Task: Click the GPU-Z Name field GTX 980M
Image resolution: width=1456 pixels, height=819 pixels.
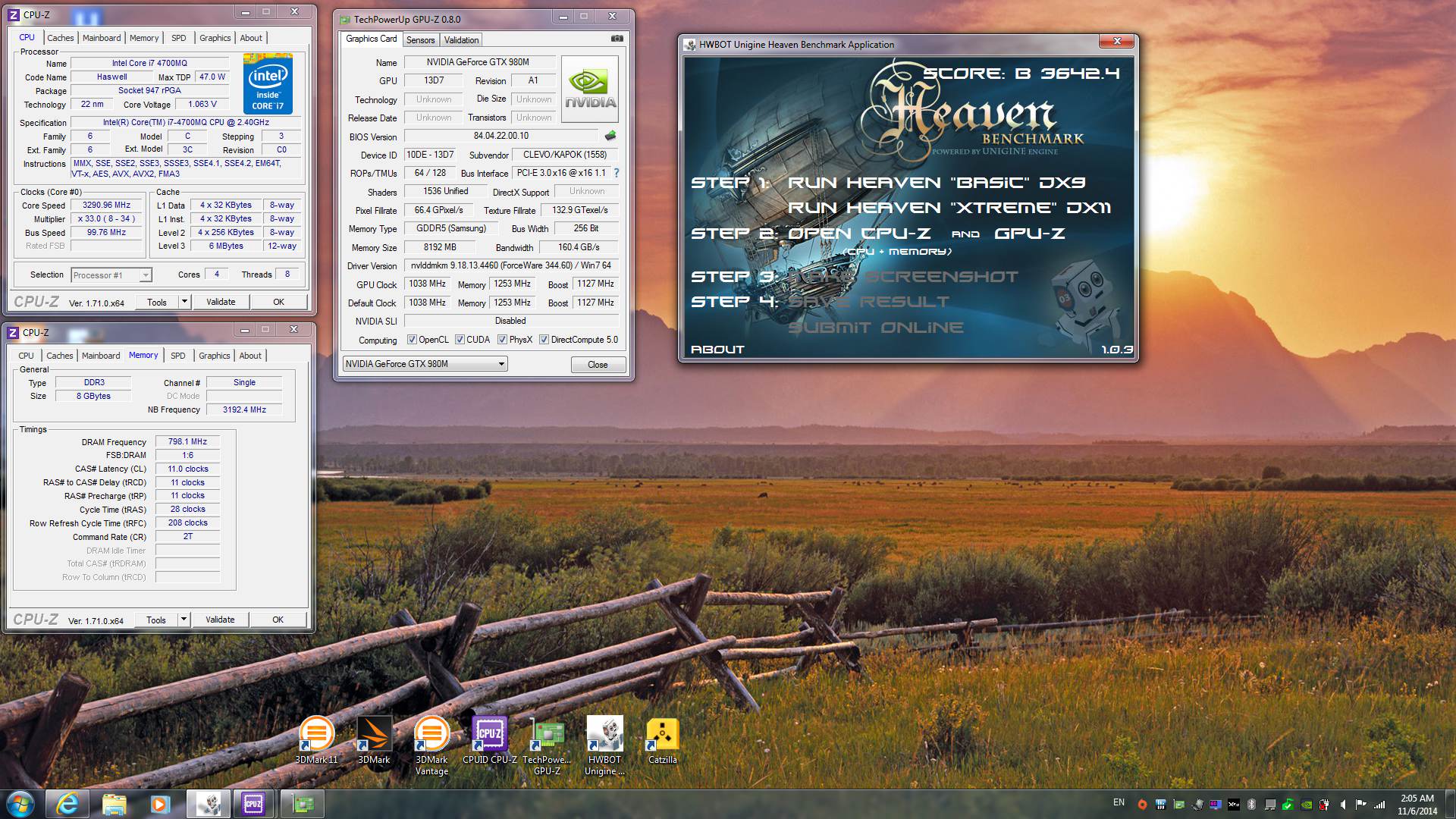Action: (x=479, y=62)
